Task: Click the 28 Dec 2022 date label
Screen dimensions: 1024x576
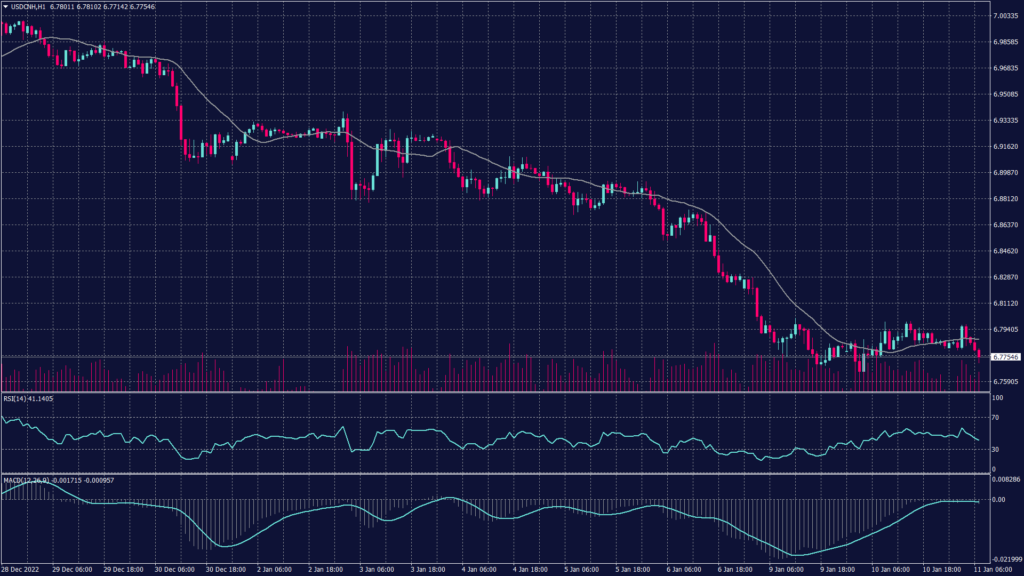Action: click(20, 569)
